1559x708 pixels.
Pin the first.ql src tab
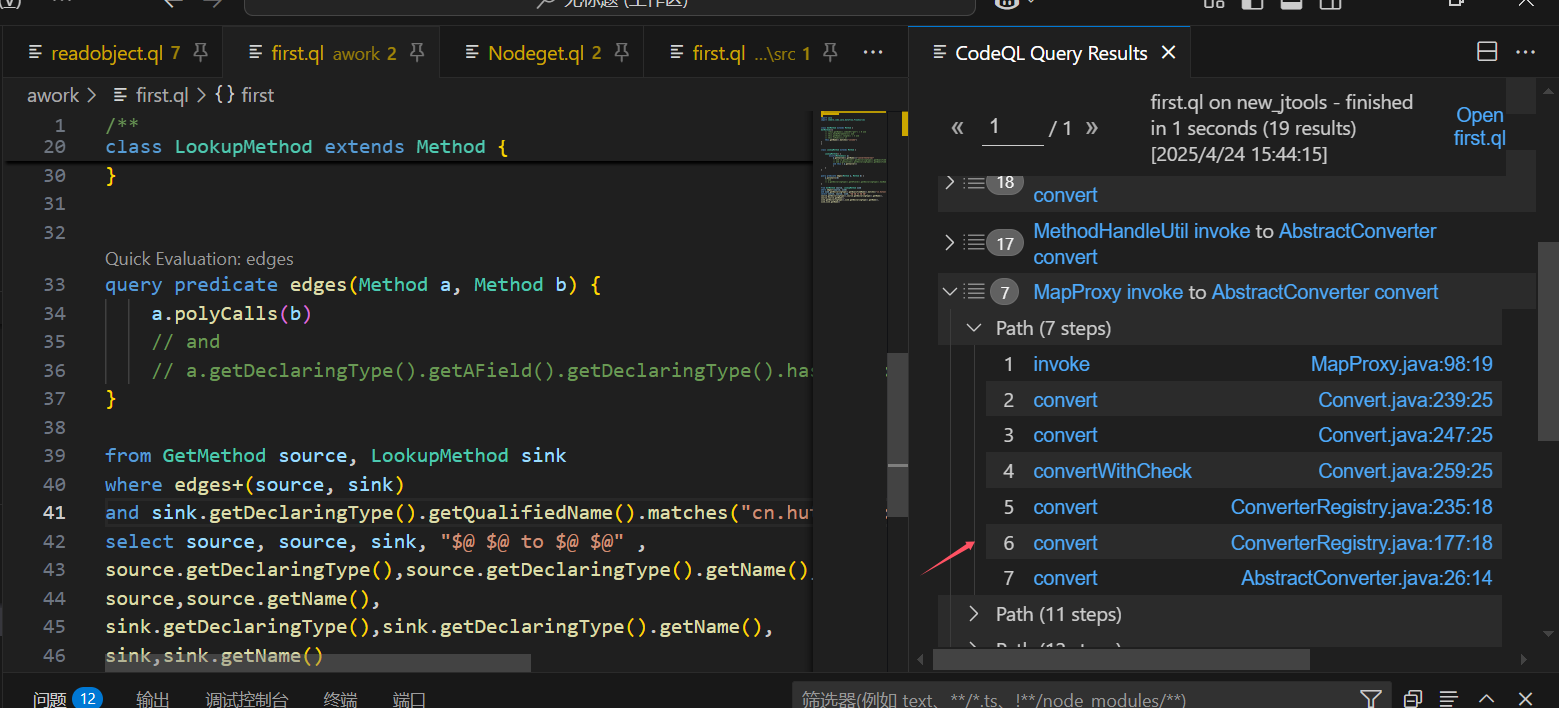click(x=831, y=52)
